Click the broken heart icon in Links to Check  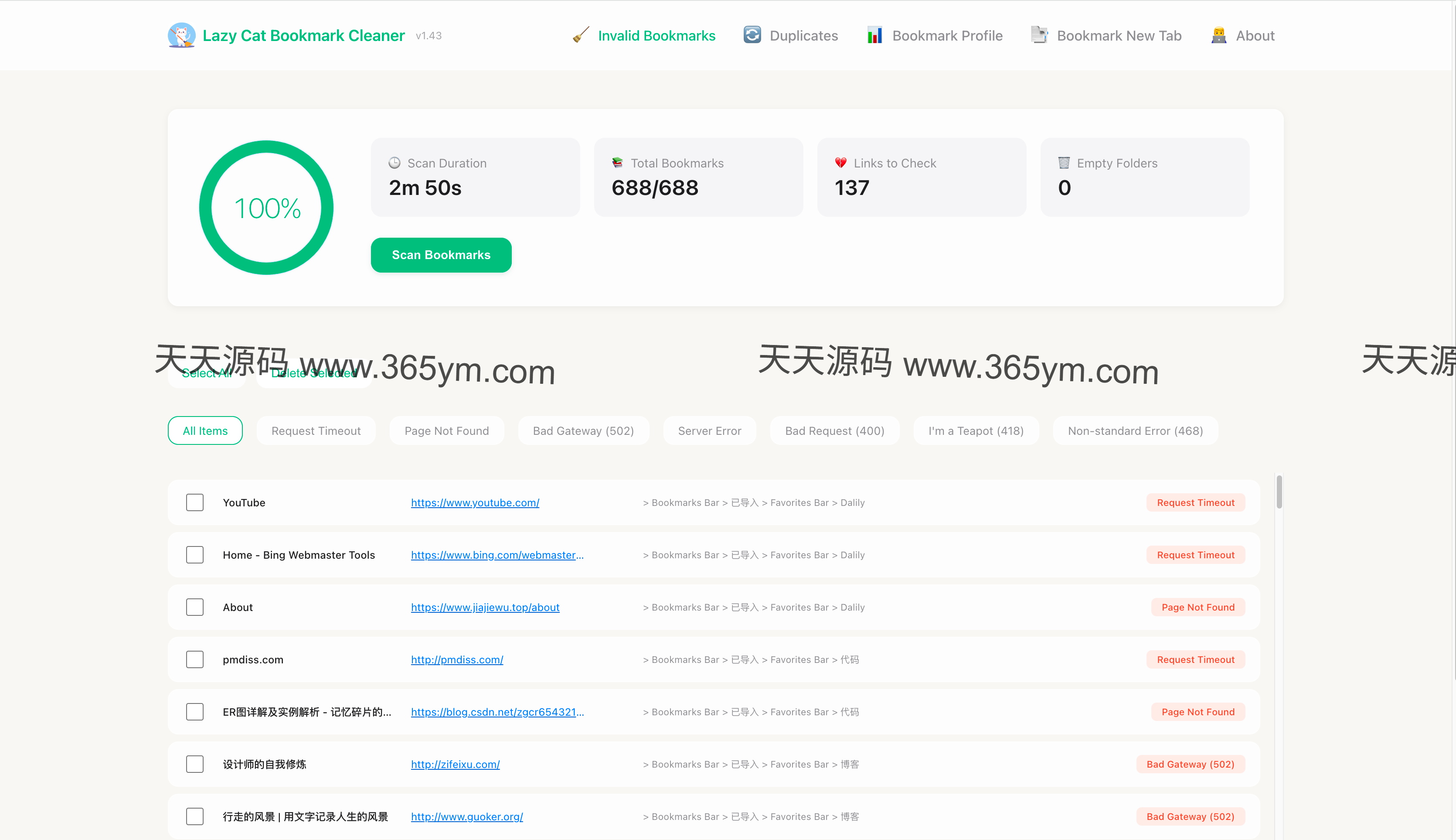pos(841,163)
